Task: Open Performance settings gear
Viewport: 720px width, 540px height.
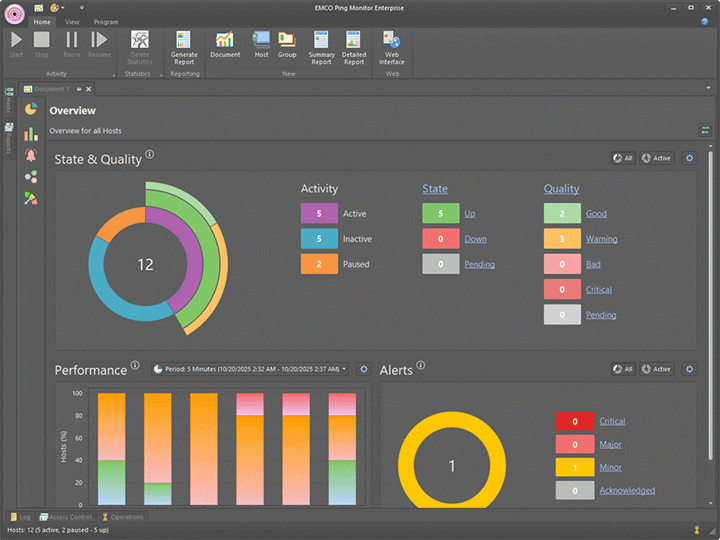Action: click(x=364, y=369)
